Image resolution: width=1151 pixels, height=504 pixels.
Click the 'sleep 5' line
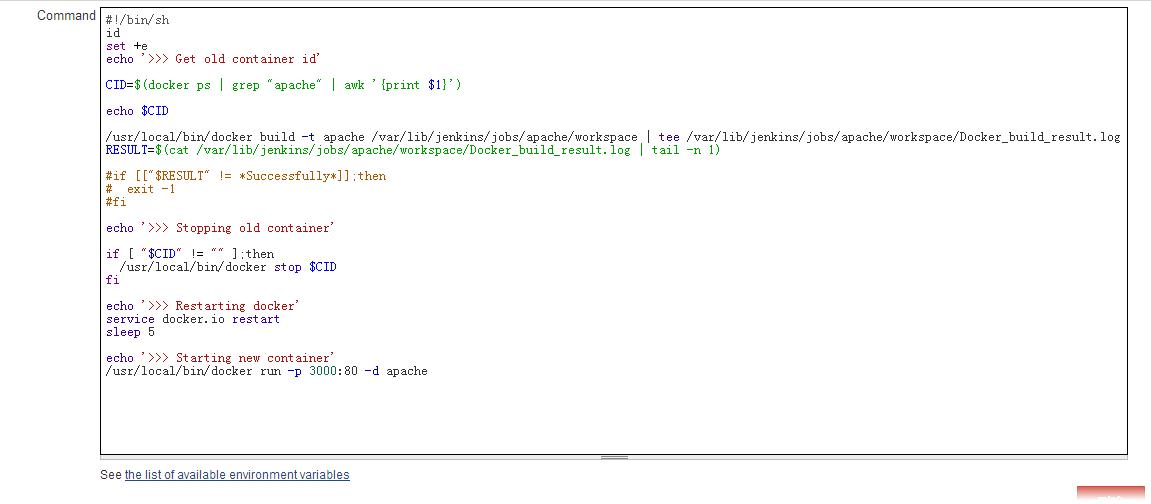pos(130,332)
